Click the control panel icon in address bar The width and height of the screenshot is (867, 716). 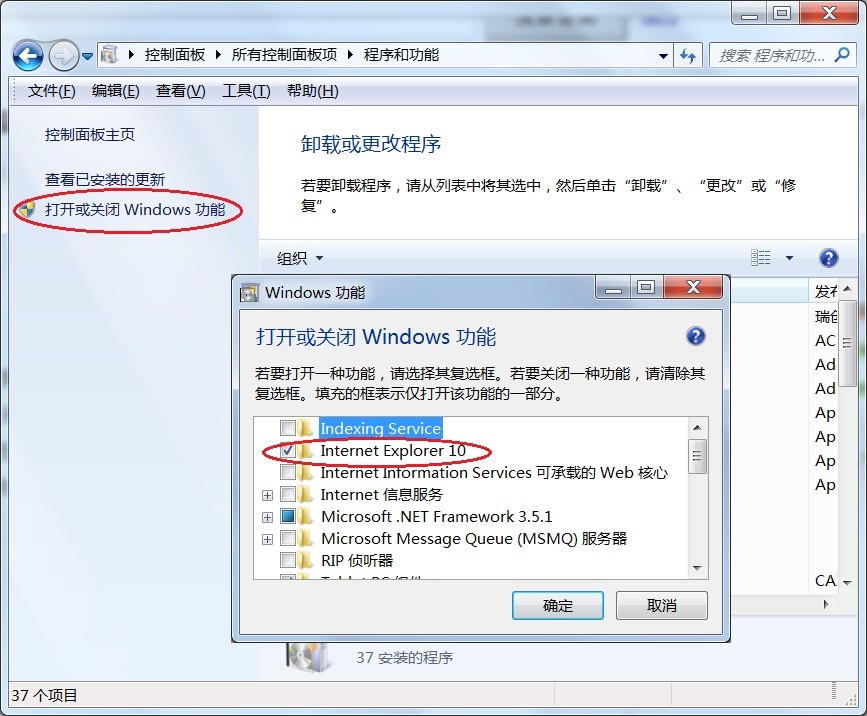109,55
